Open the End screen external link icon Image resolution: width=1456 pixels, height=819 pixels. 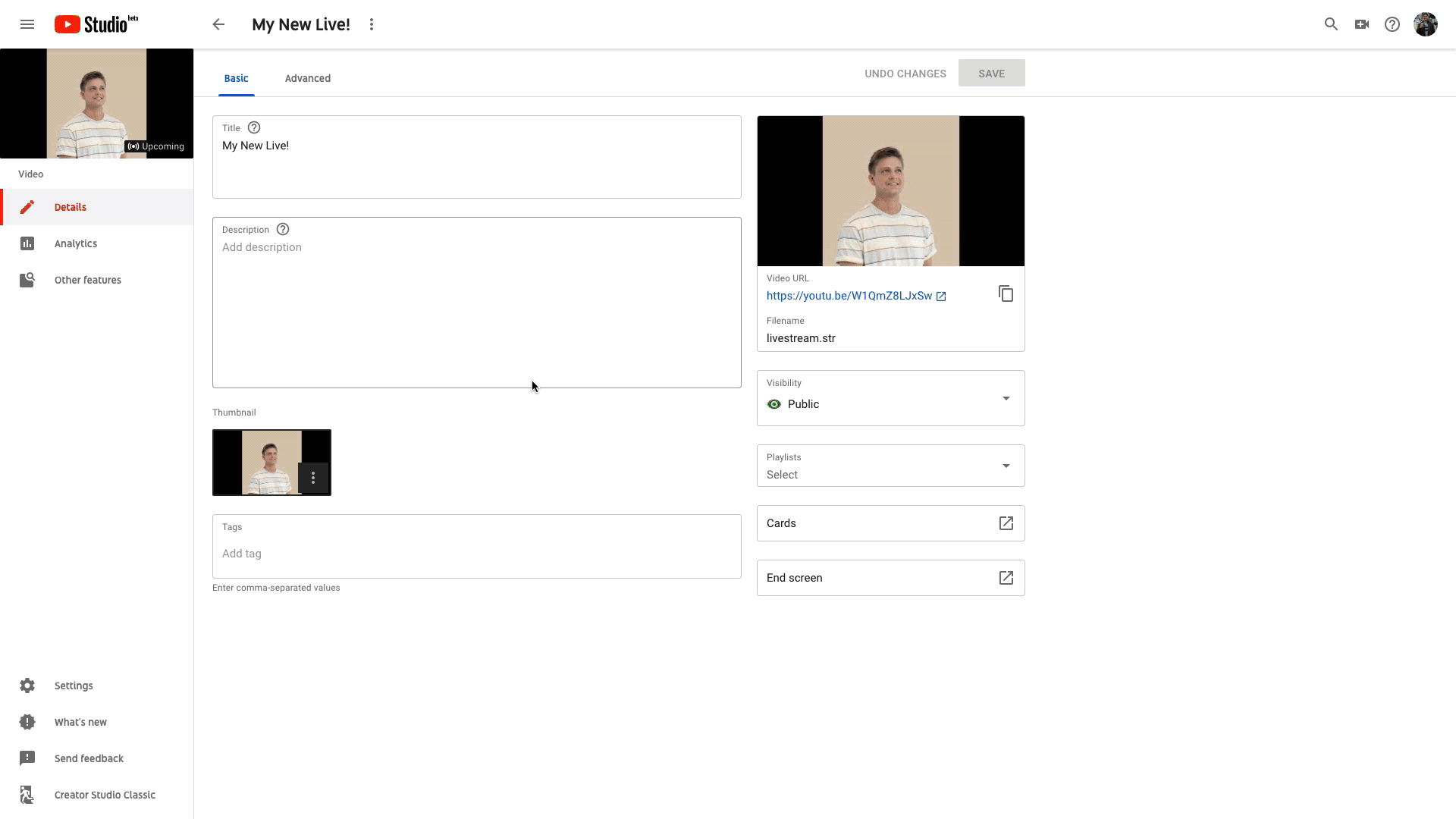[x=1006, y=578]
